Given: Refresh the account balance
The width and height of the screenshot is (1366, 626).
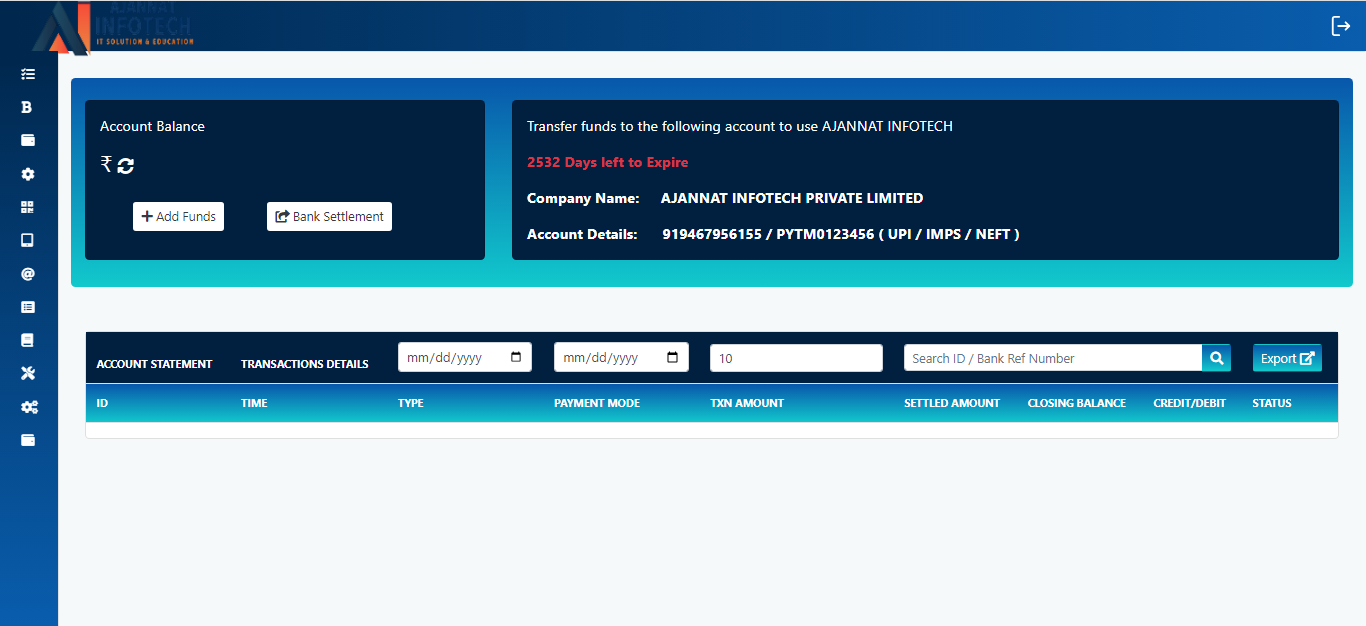Looking at the screenshot, I should coord(125,166).
